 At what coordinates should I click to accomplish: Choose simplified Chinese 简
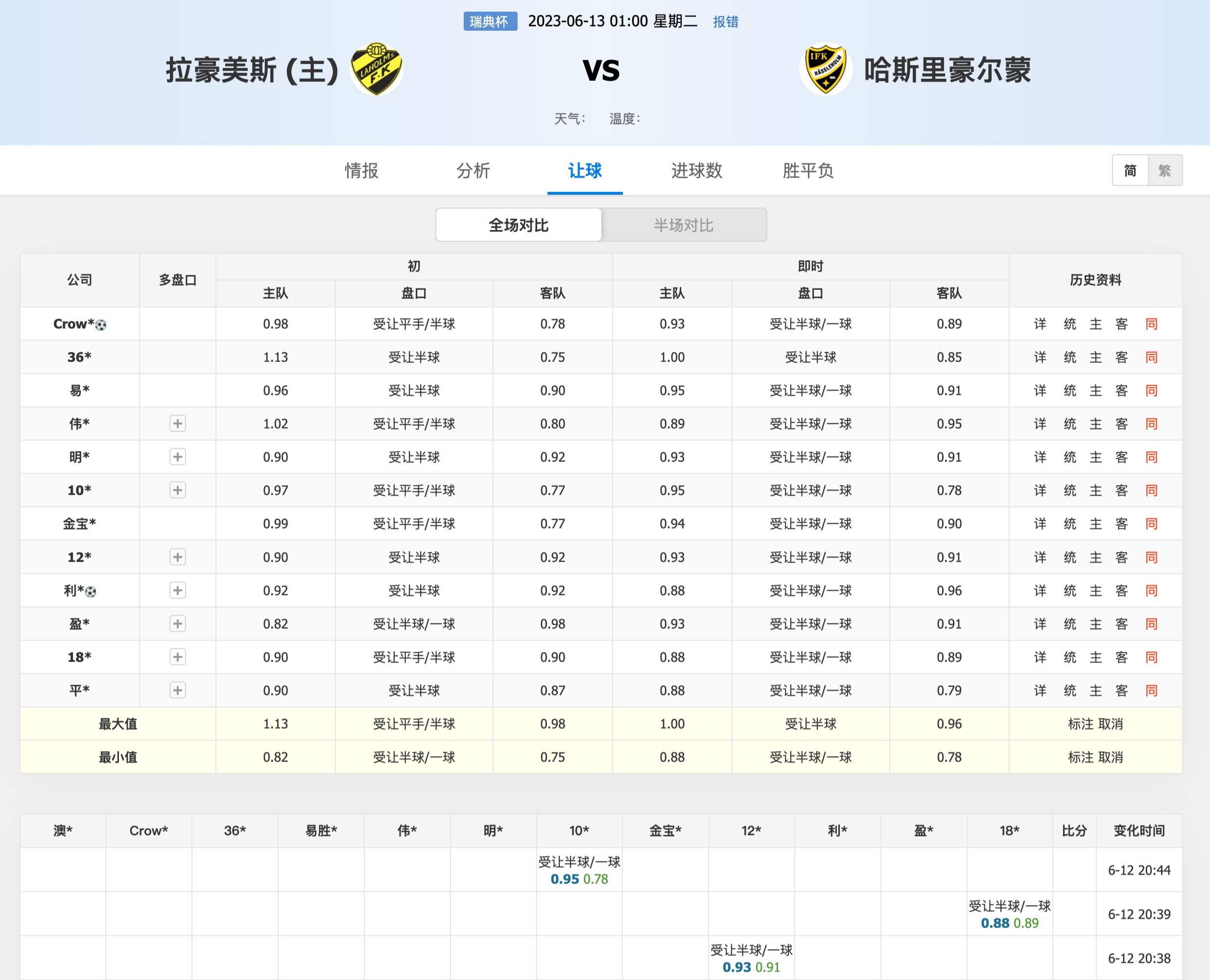(x=1130, y=170)
